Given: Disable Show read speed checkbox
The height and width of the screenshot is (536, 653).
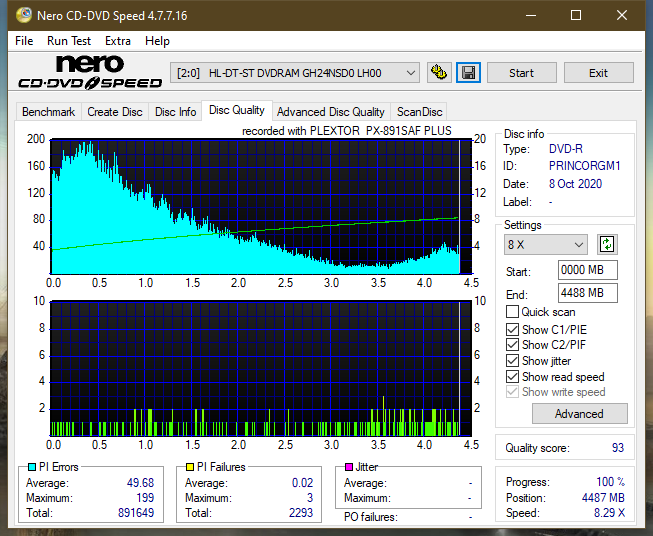Looking at the screenshot, I should tap(512, 376).
